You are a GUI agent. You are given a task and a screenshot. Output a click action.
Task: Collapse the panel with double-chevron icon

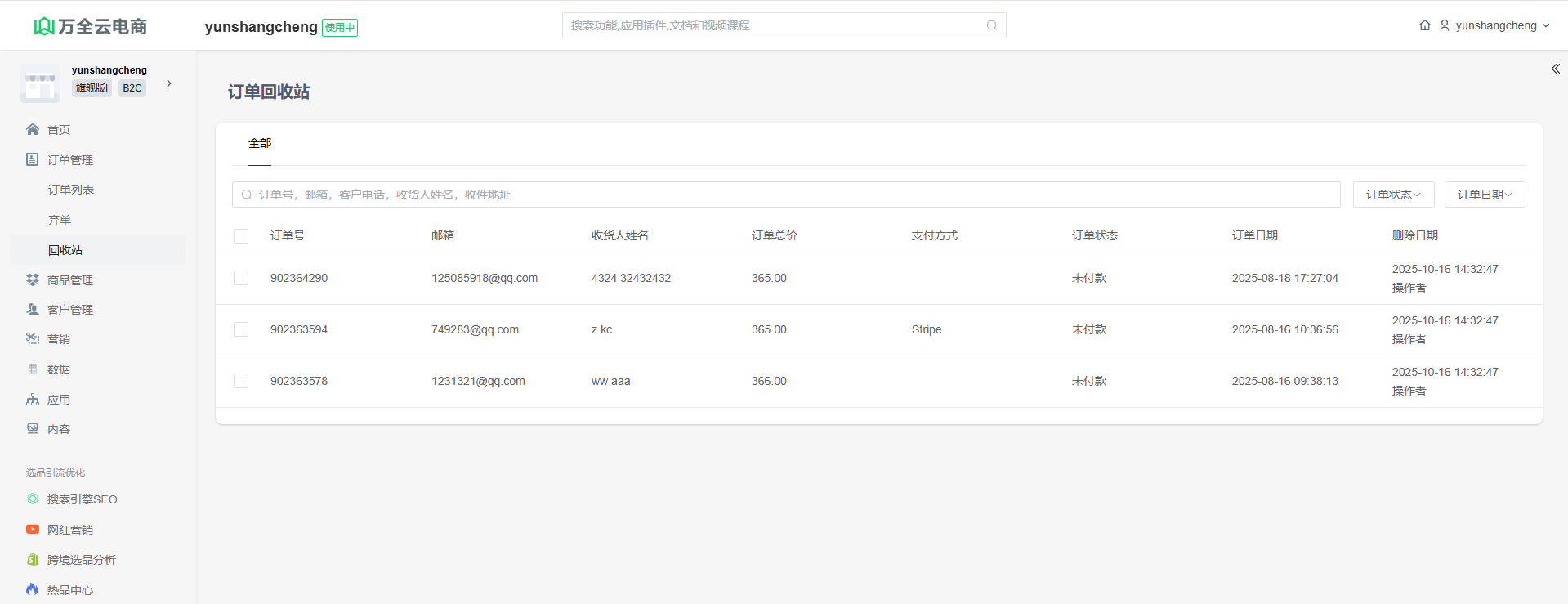tap(1555, 69)
